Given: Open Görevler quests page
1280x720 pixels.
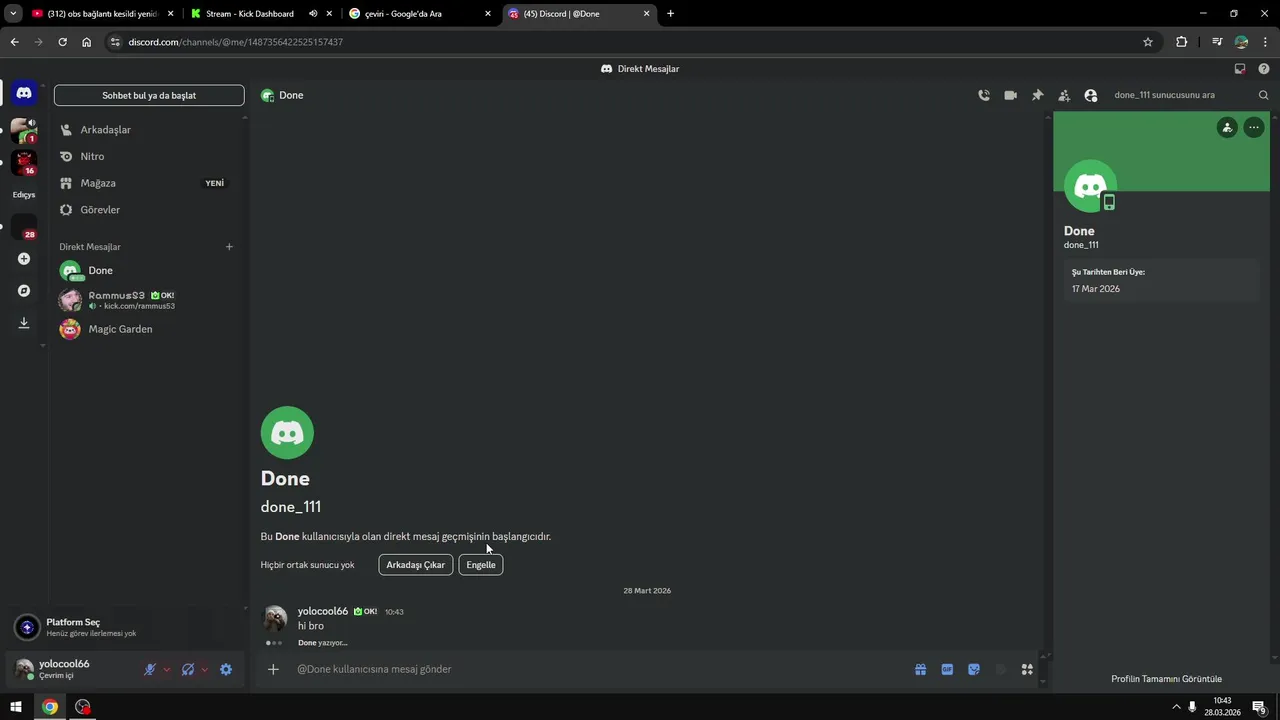Looking at the screenshot, I should [148, 210].
